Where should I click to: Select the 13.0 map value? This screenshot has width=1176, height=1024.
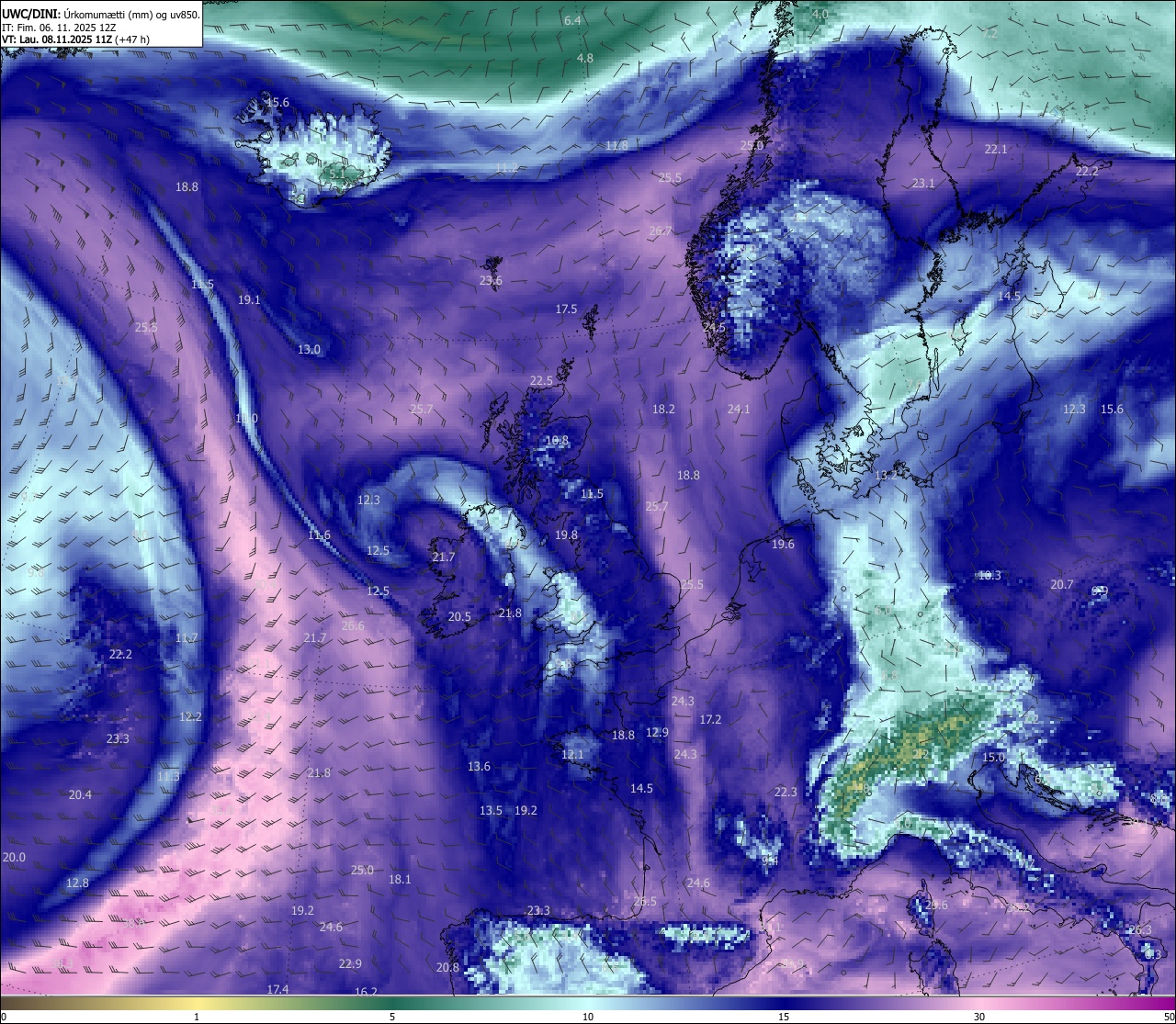pyautogui.click(x=309, y=350)
